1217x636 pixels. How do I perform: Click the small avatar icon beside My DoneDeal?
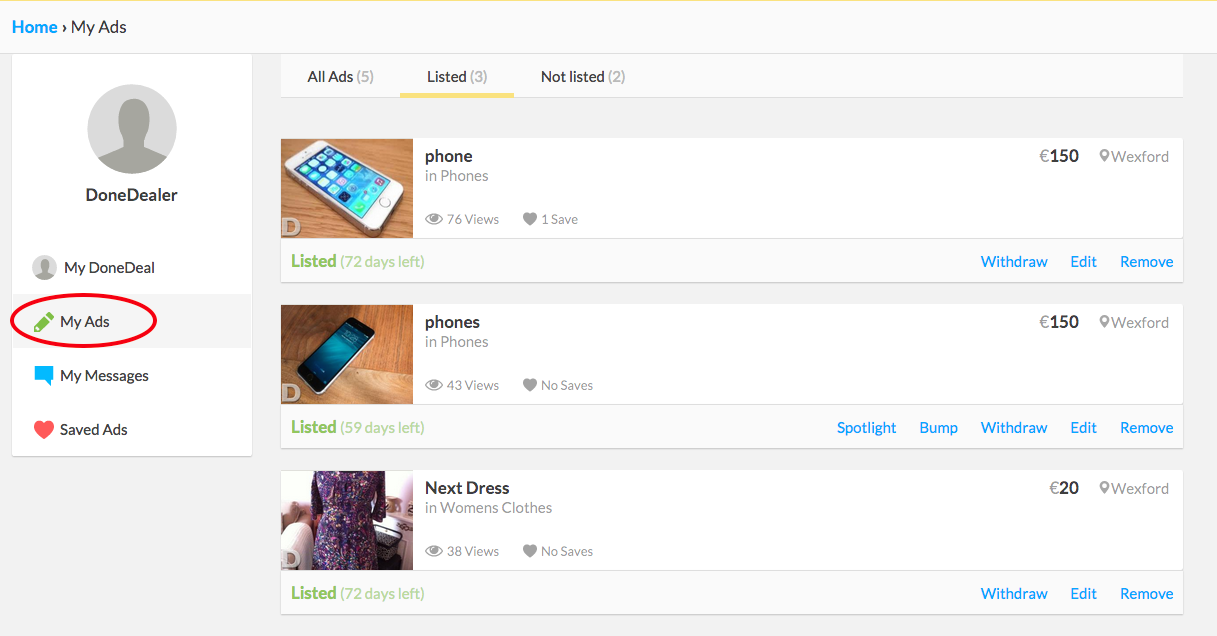(x=44, y=268)
